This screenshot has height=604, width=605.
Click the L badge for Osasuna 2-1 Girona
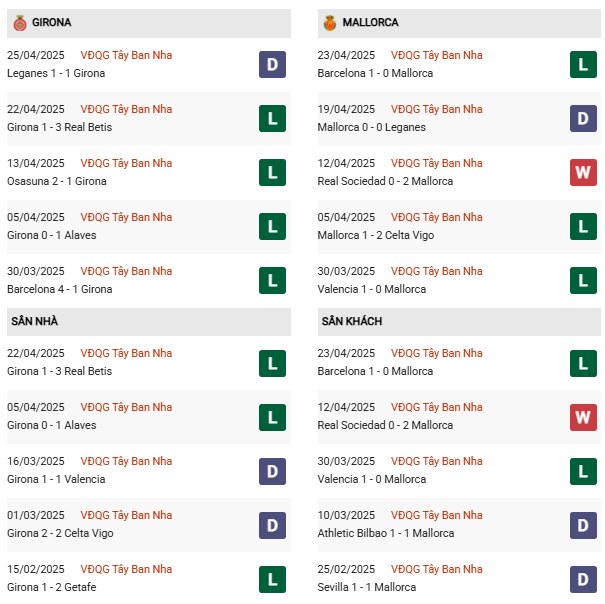pos(272,173)
